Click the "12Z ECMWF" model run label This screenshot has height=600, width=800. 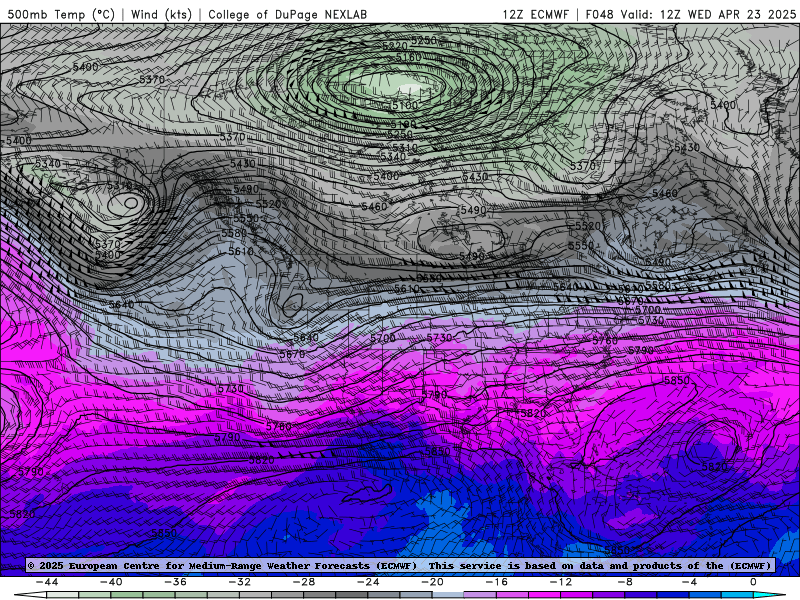pos(535,14)
